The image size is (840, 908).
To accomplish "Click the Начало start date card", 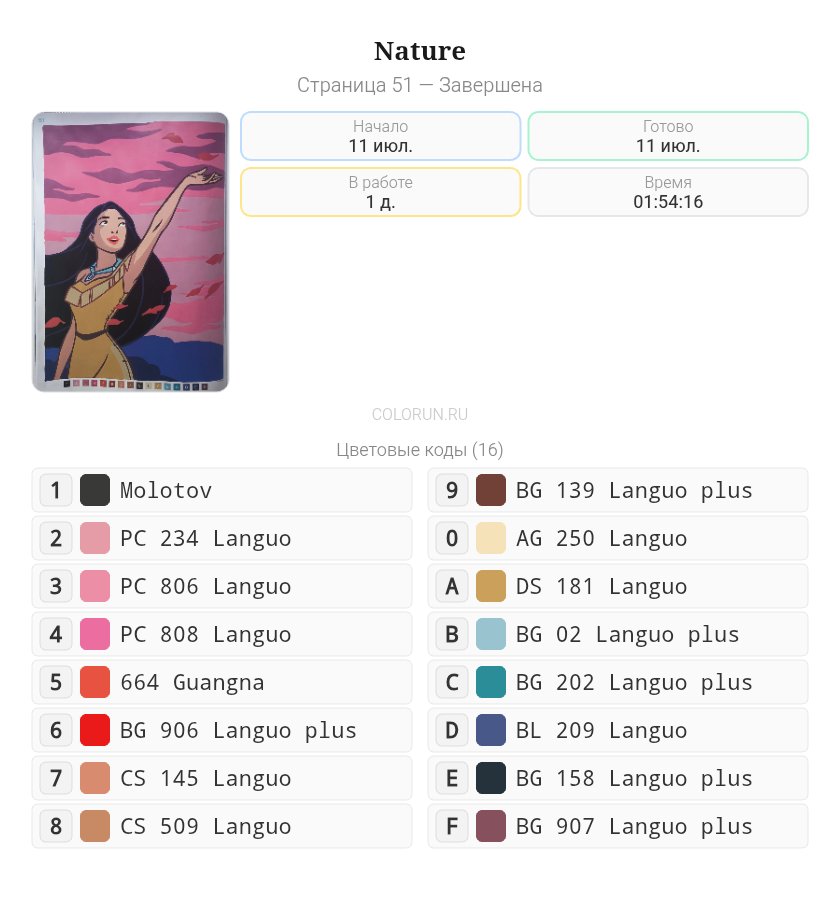I will click(x=380, y=136).
